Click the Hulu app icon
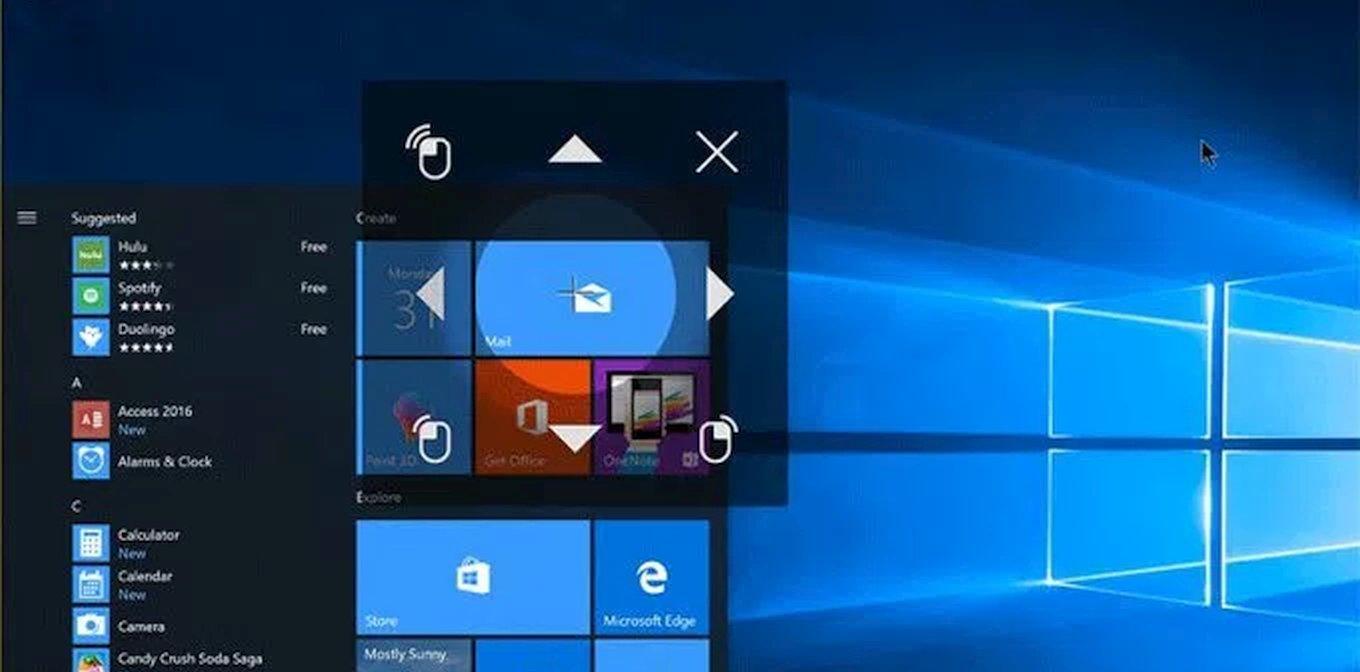 [91, 254]
